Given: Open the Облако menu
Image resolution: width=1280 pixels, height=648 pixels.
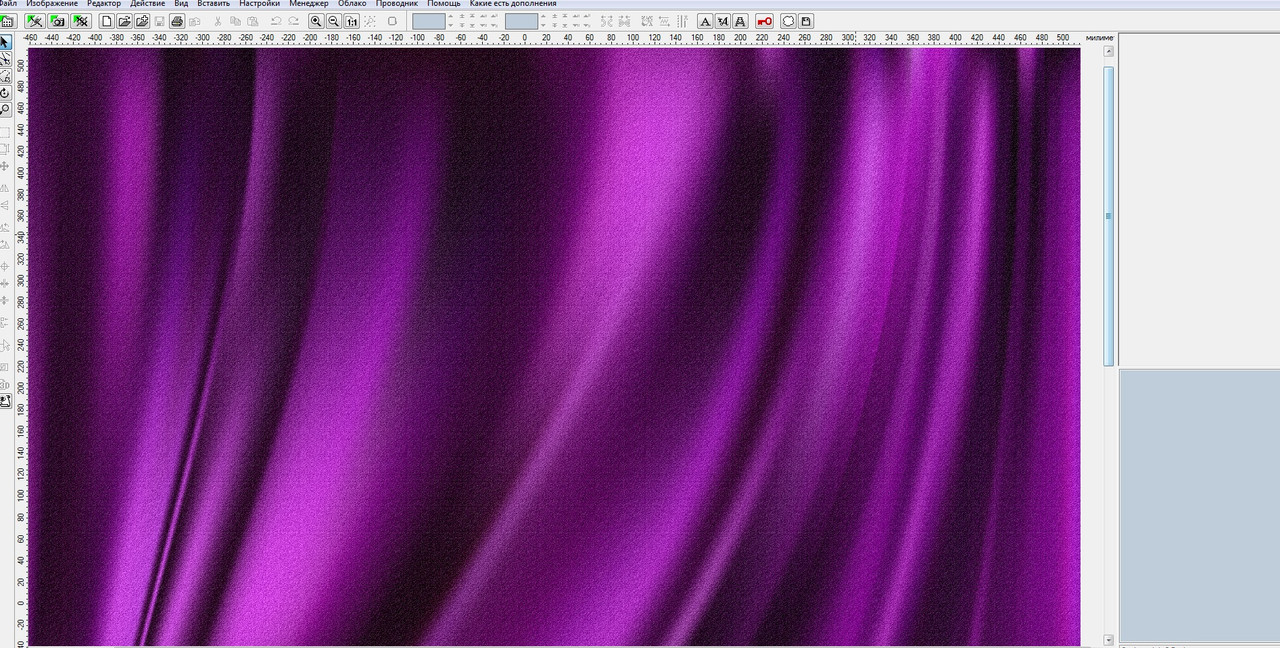Looking at the screenshot, I should pos(352,4).
